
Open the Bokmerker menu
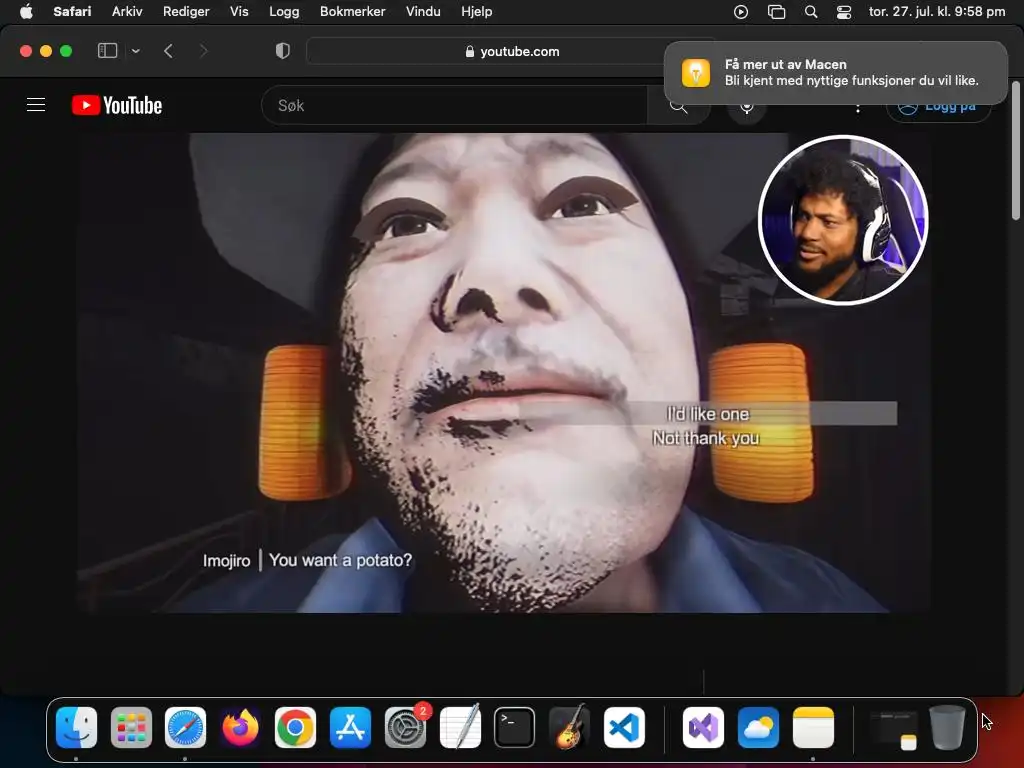(353, 12)
